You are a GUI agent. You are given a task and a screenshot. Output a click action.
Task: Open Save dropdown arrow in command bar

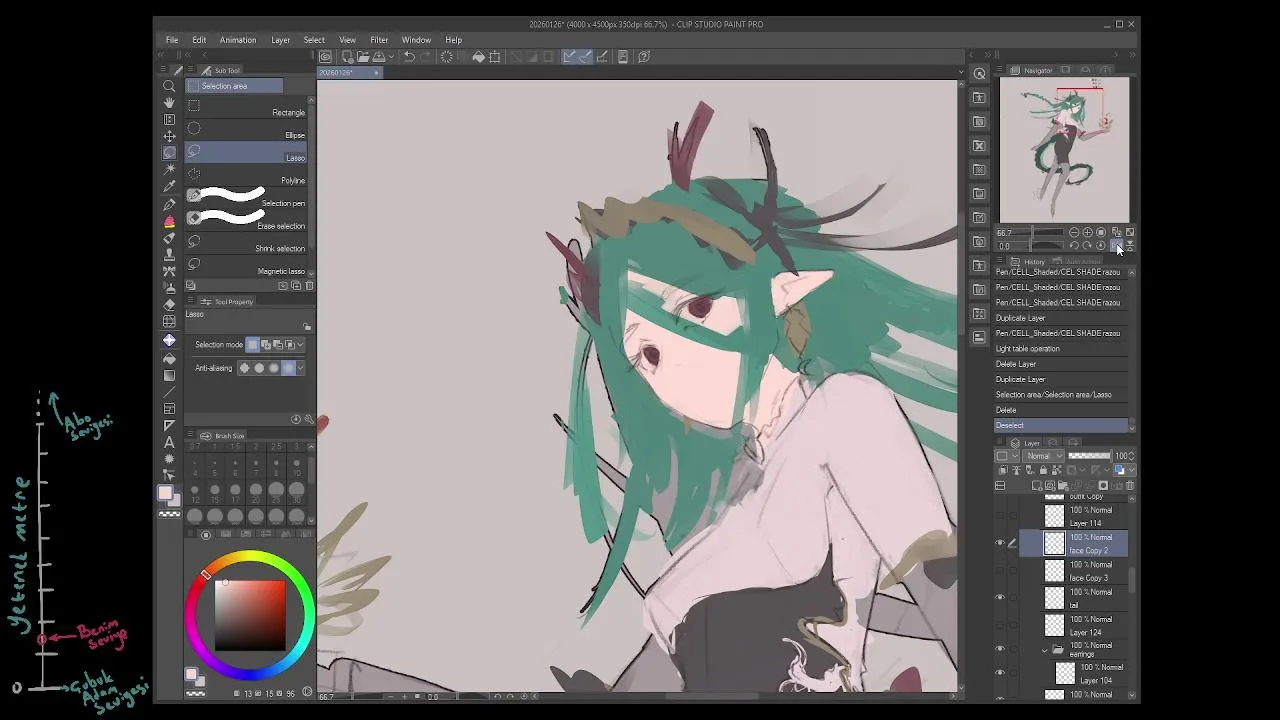(391, 57)
